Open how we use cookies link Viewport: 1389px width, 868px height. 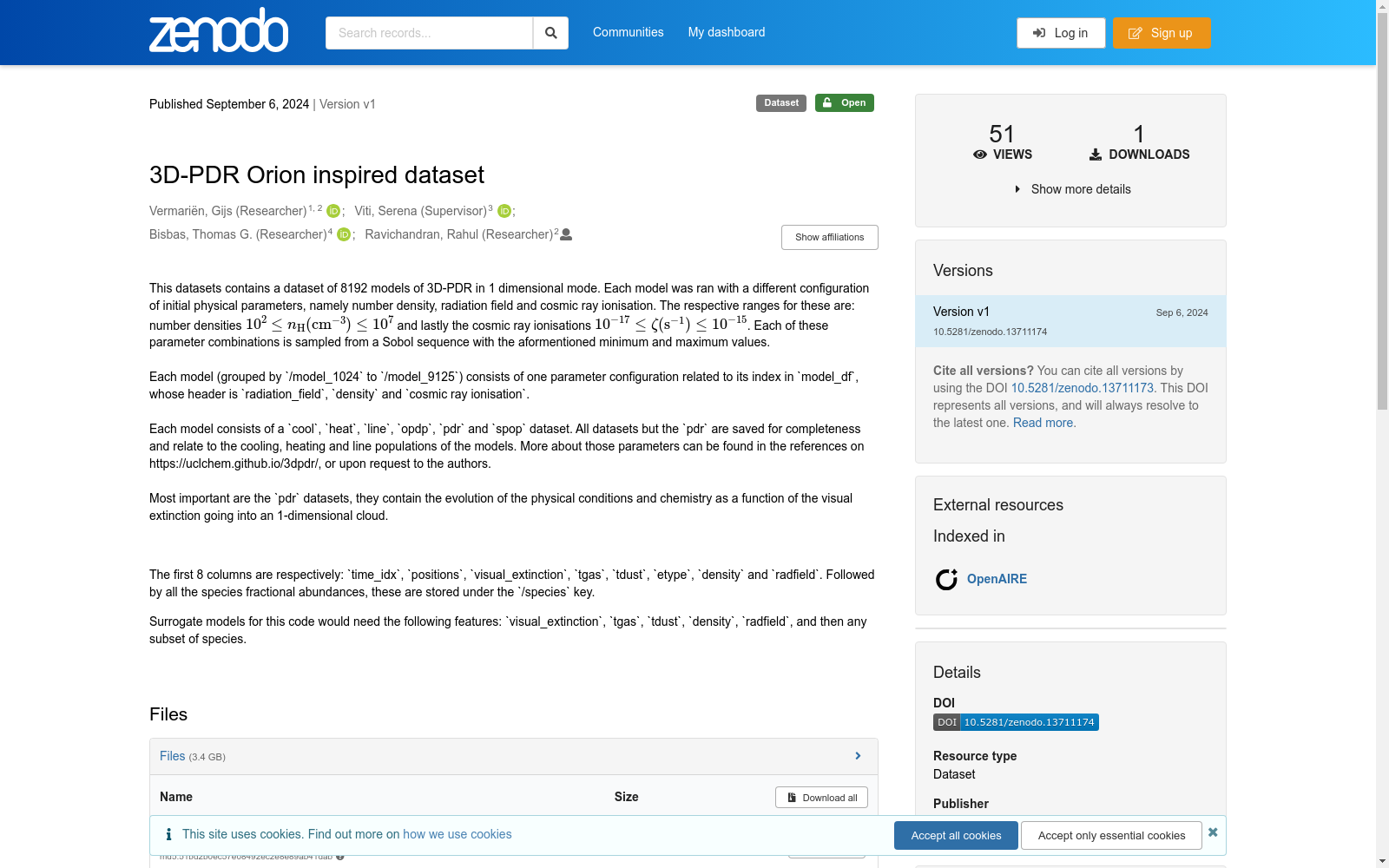458,834
